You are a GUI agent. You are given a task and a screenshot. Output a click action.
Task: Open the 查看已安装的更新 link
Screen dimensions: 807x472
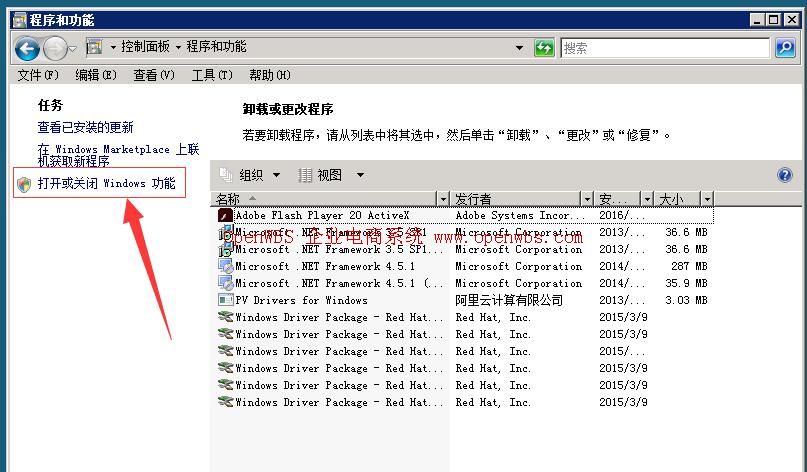(x=85, y=127)
